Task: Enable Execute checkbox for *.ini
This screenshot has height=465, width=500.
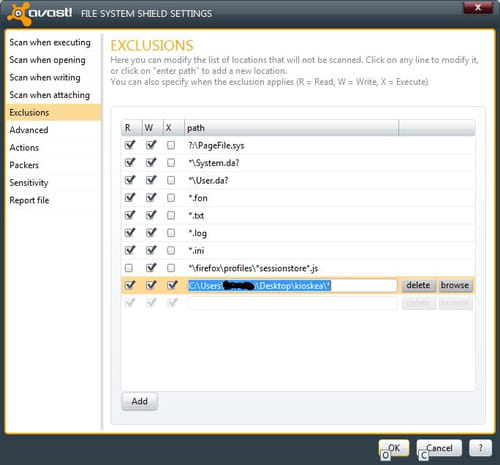Action: (171, 250)
